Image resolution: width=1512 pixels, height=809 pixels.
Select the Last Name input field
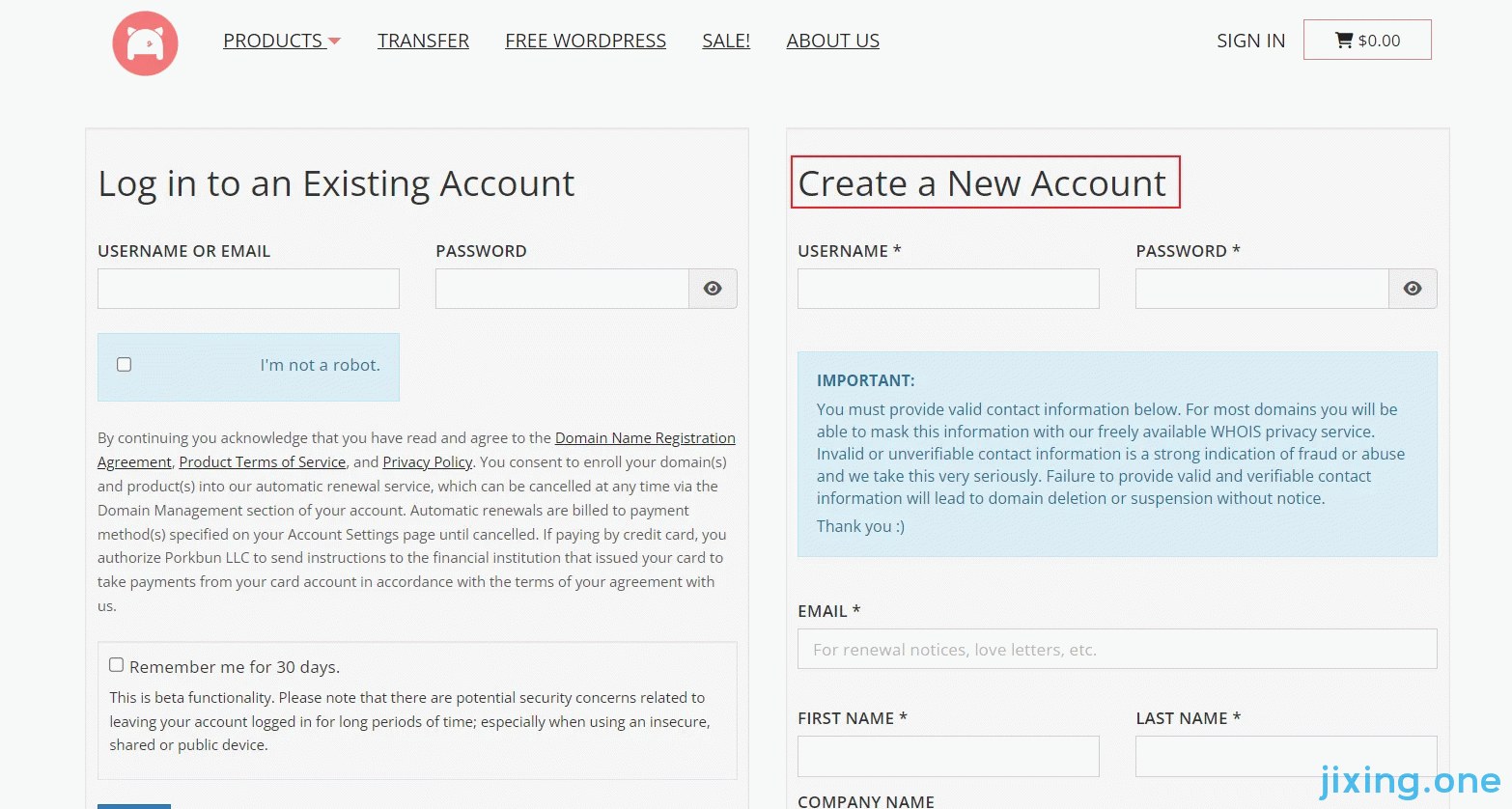pos(1286,756)
